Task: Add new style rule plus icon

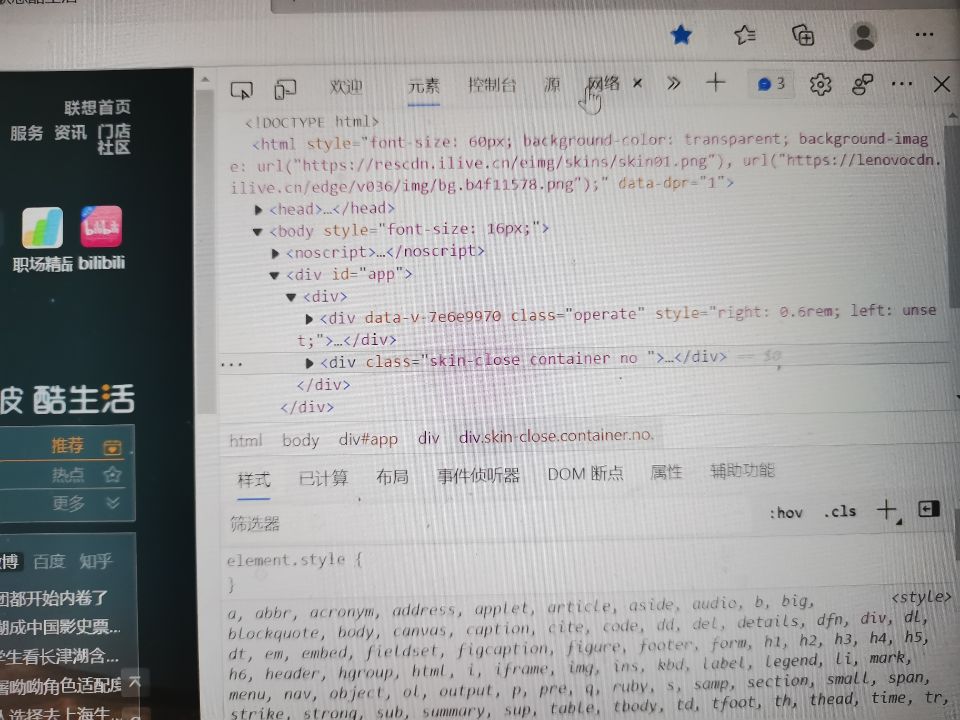Action: [887, 509]
